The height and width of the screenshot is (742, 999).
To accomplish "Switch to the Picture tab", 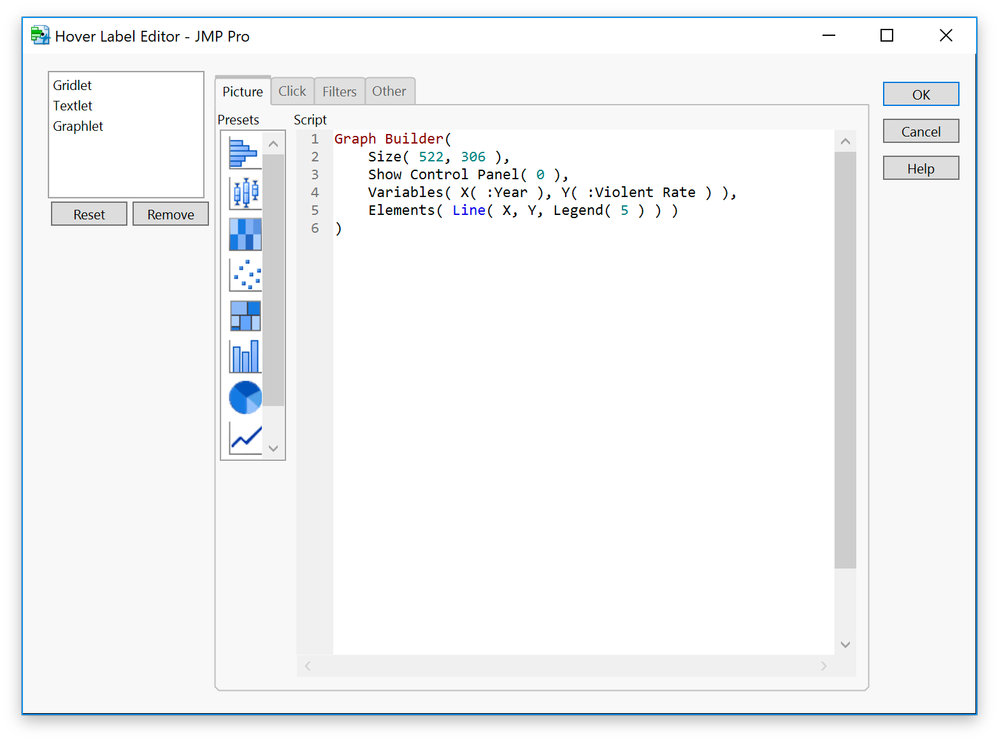I will (243, 91).
